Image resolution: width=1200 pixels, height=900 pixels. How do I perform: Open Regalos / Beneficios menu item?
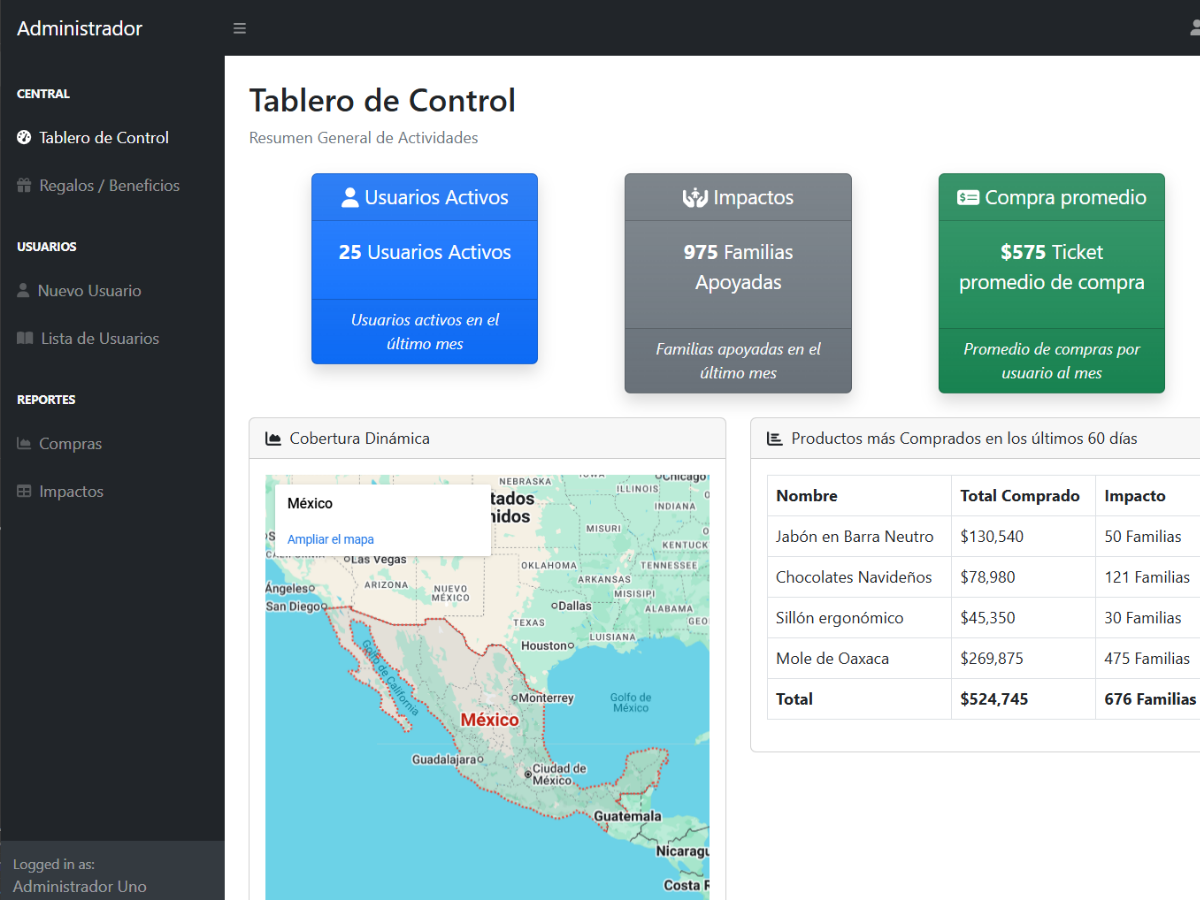pos(109,186)
